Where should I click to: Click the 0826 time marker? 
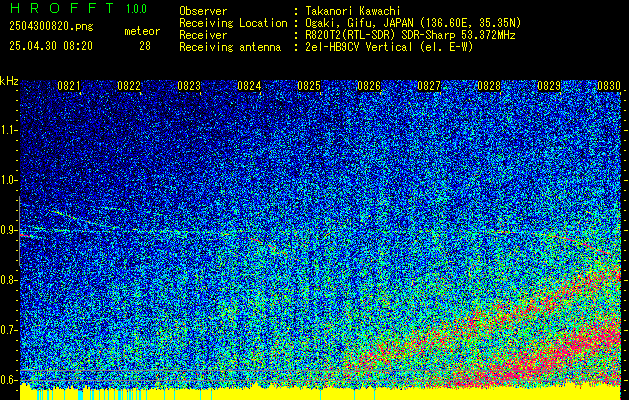[369, 86]
